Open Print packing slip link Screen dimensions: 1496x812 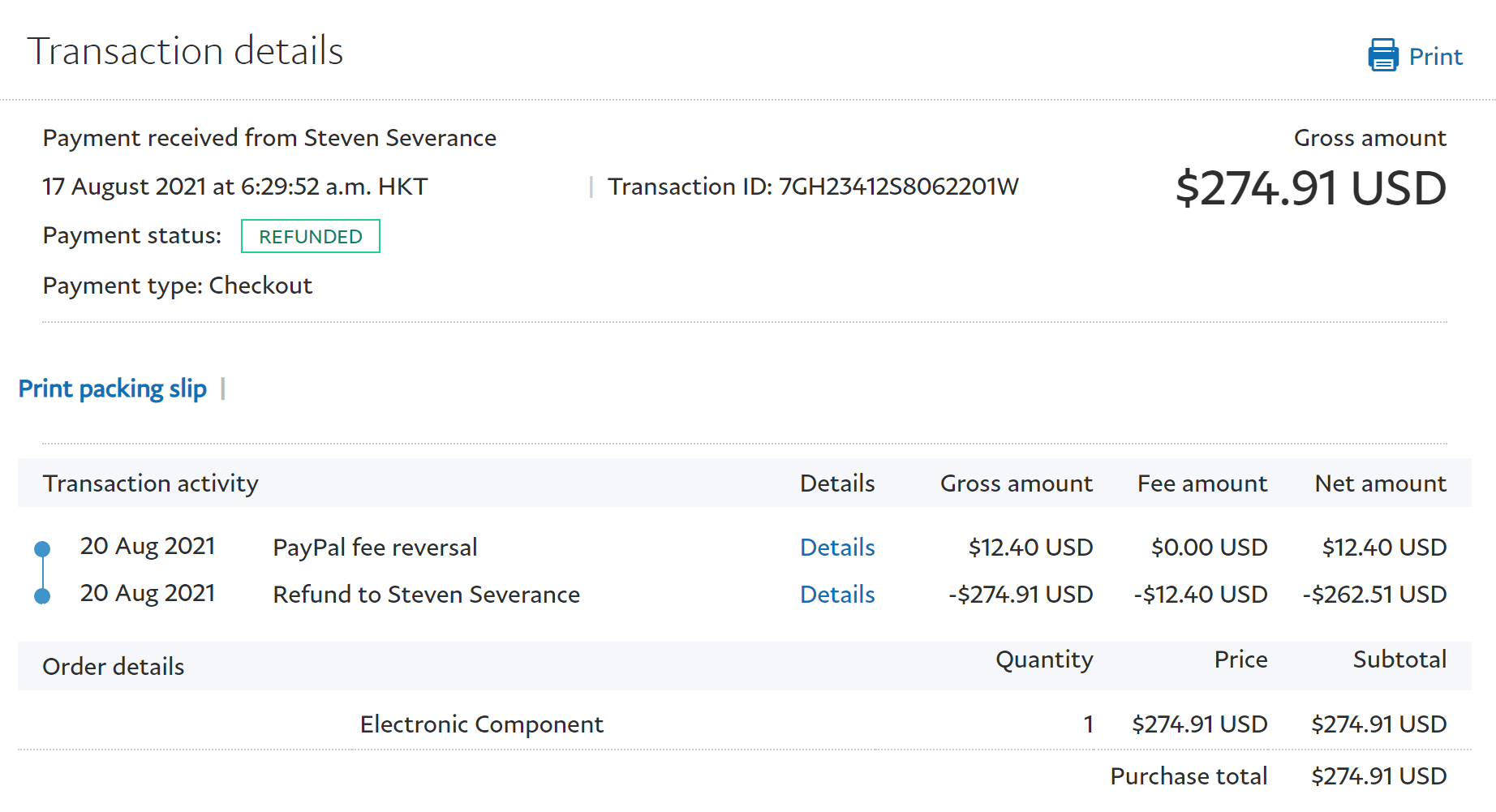tap(112, 389)
